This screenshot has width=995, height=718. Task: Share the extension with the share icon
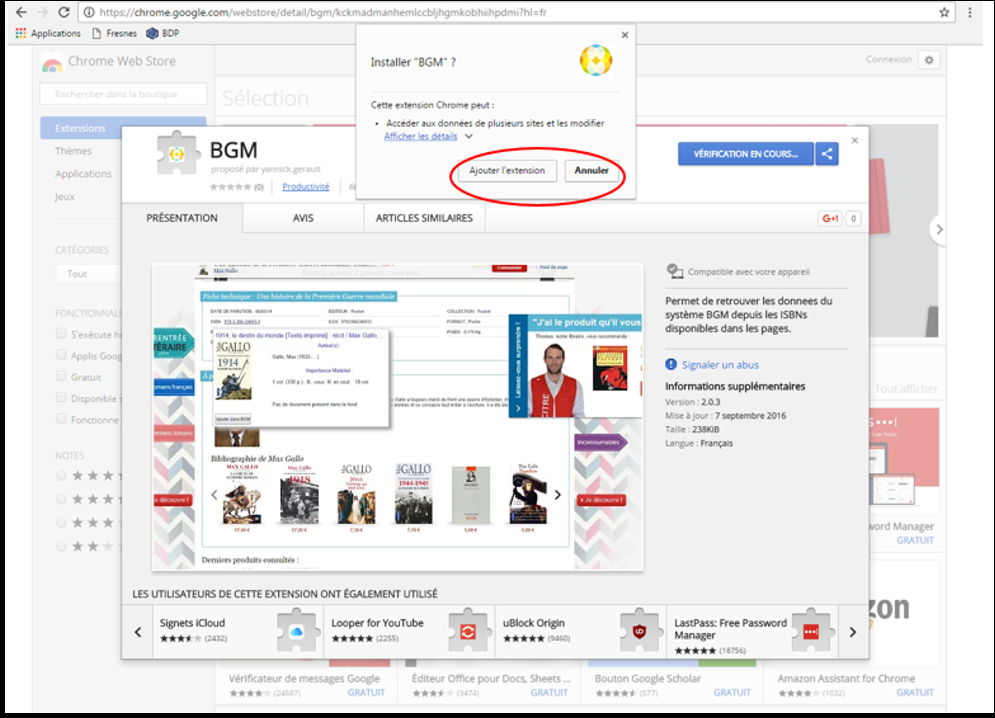827,154
